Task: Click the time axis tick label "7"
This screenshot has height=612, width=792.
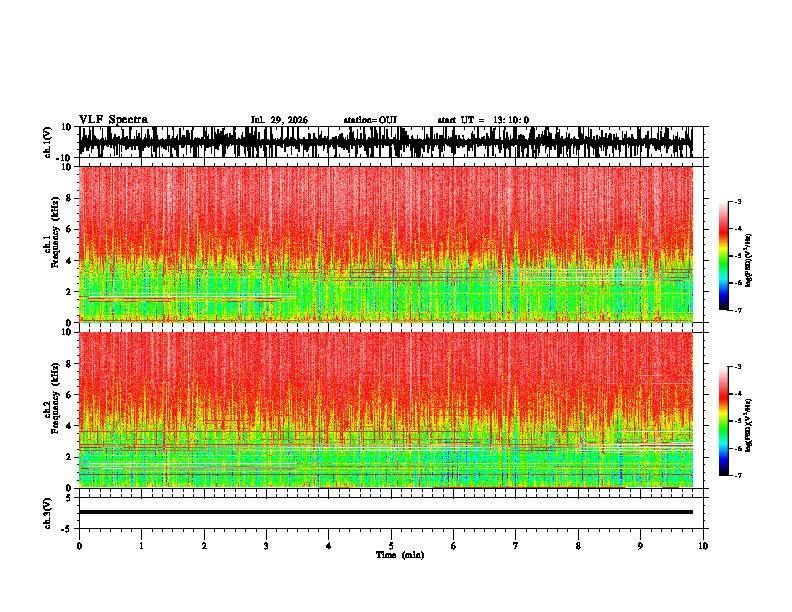Action: (x=516, y=546)
